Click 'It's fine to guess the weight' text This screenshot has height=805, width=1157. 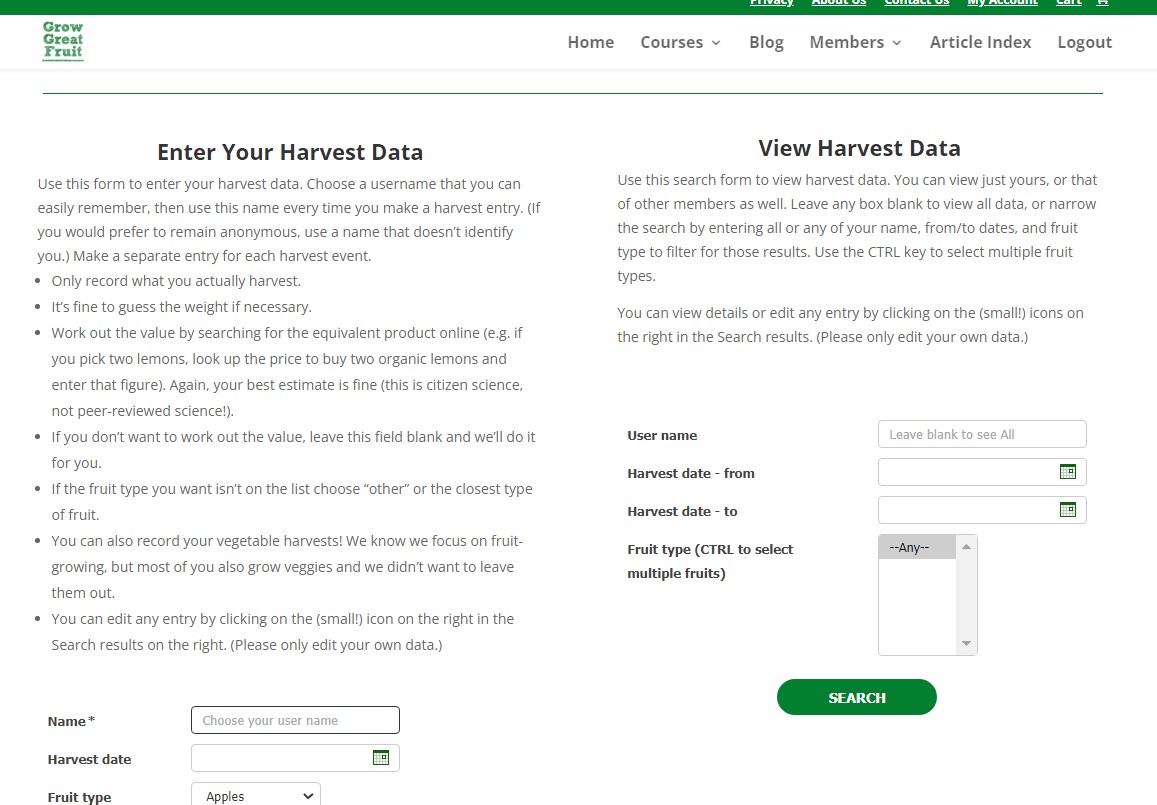[182, 307]
